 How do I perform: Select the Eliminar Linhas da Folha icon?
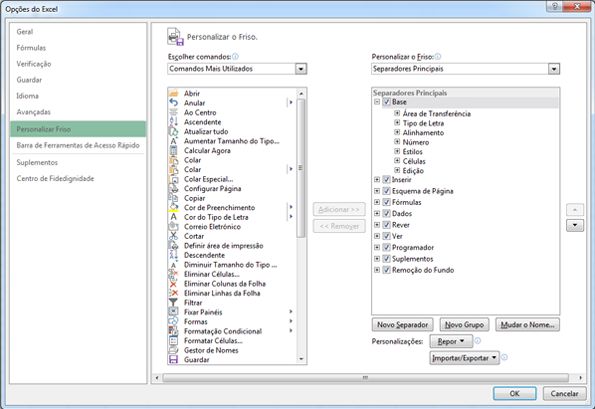click(x=173, y=293)
